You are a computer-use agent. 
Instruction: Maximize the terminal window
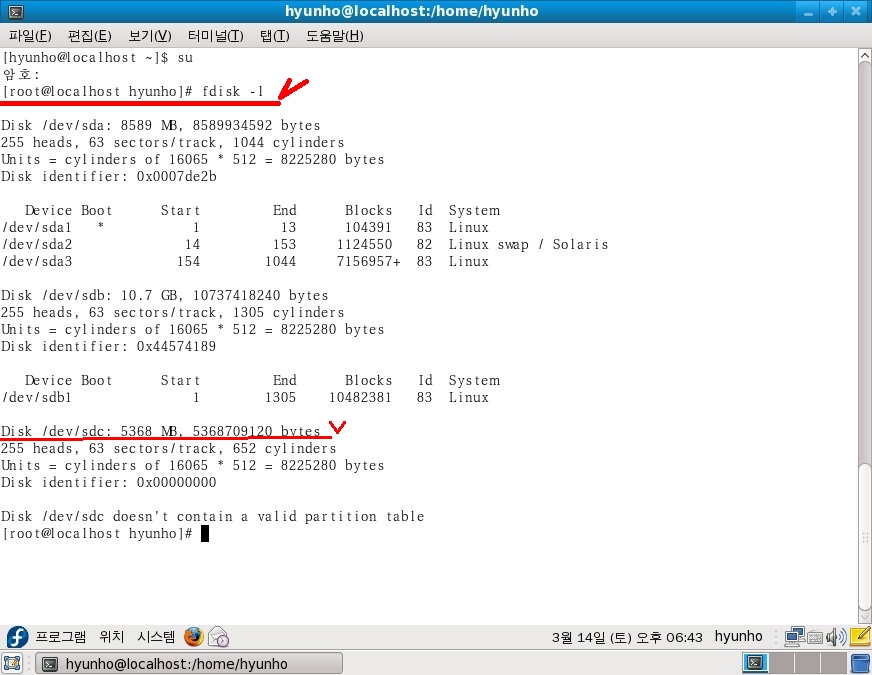[832, 11]
